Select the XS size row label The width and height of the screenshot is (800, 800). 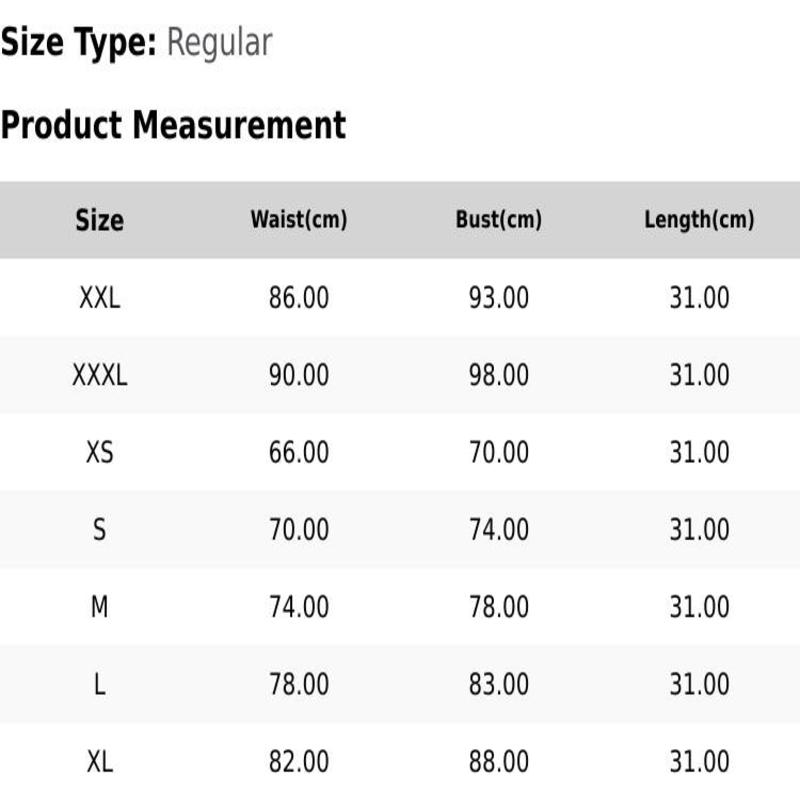99,453
